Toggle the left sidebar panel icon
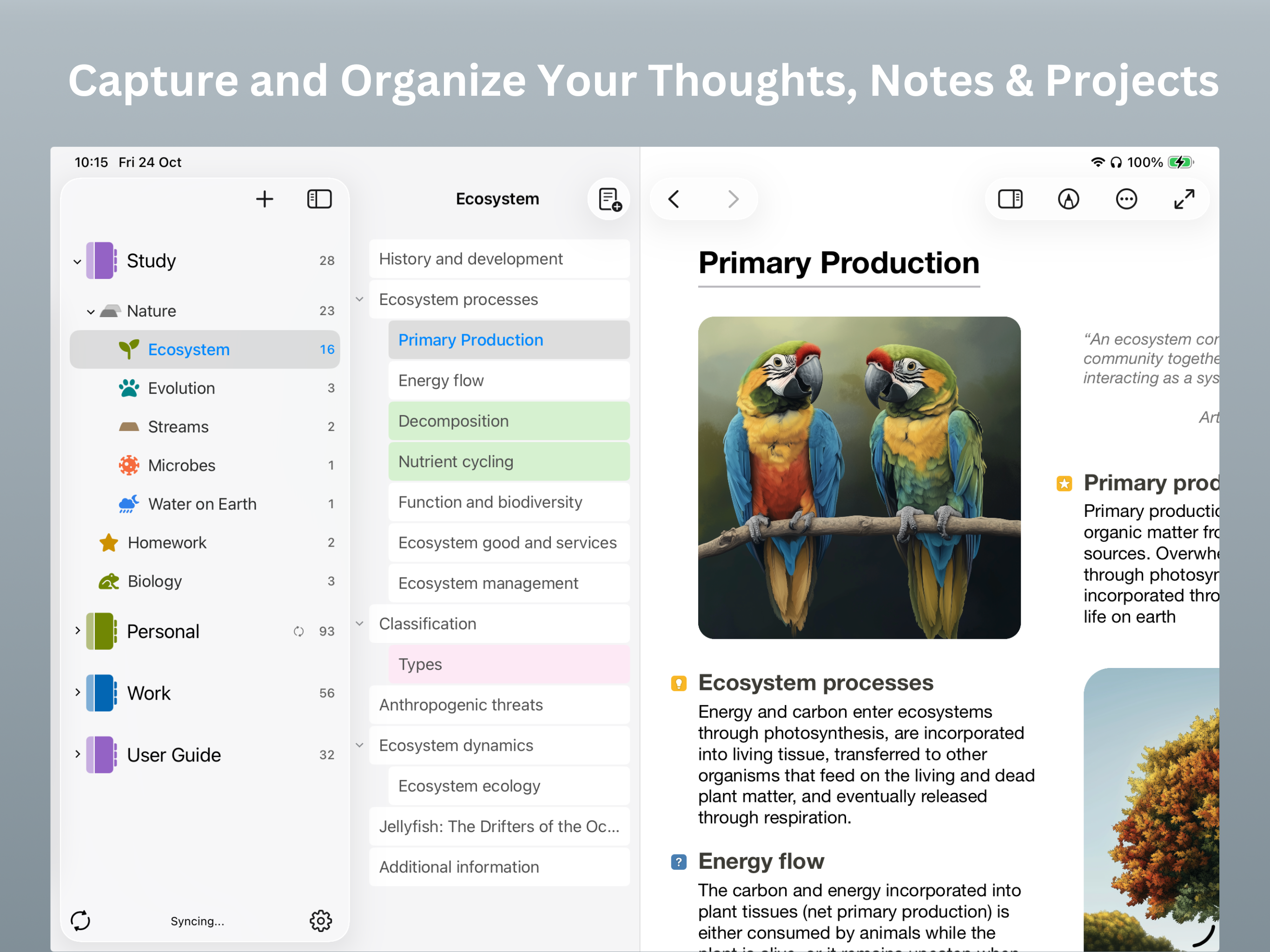Viewport: 1270px width, 952px height. [319, 199]
